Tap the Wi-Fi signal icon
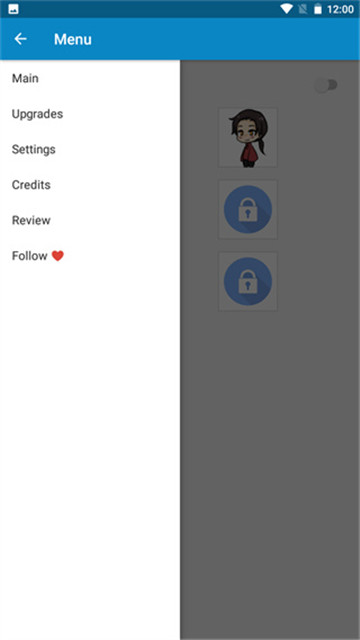This screenshot has width=360, height=640. [x=287, y=9]
